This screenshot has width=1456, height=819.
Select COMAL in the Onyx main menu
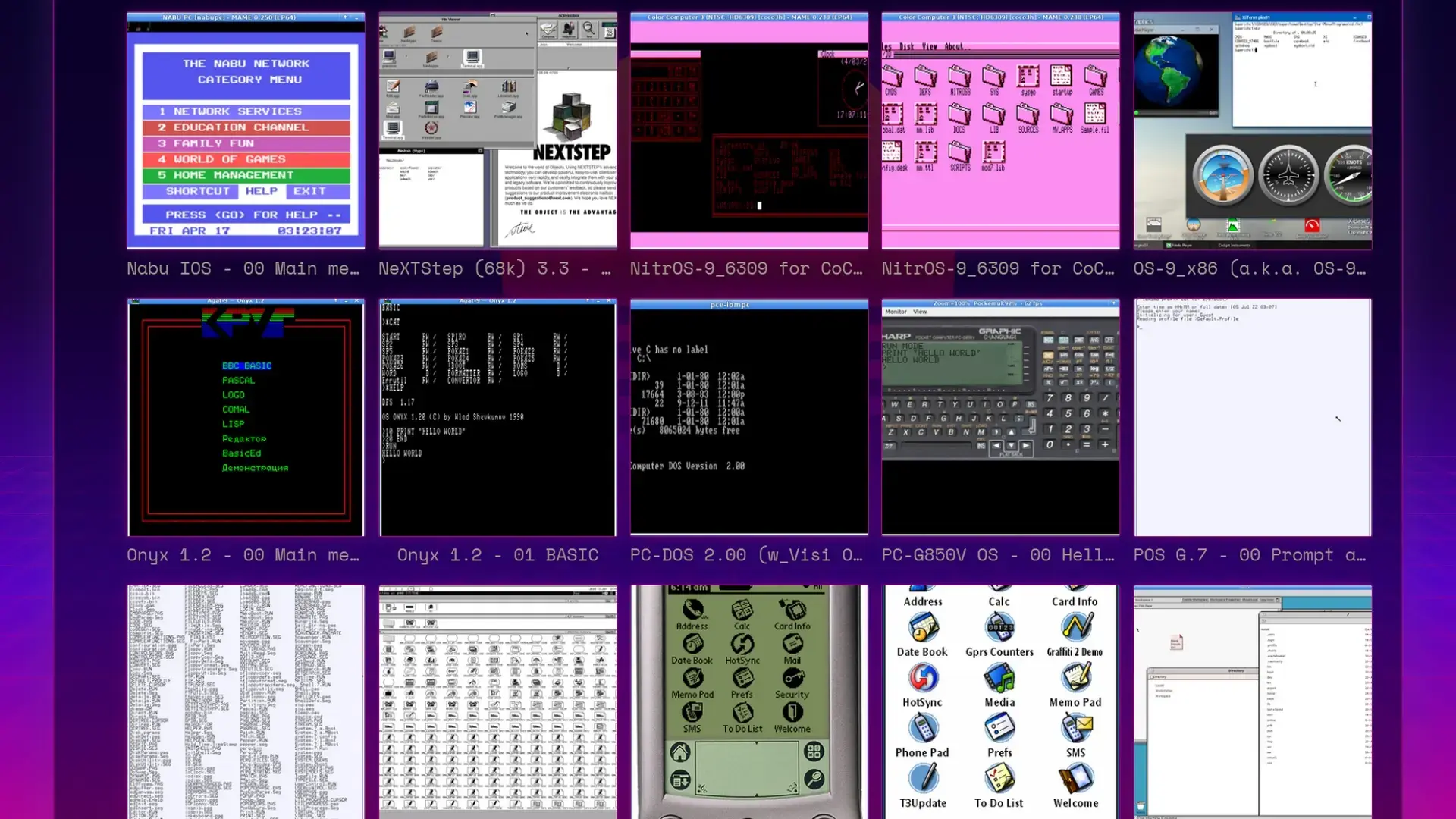(236, 409)
